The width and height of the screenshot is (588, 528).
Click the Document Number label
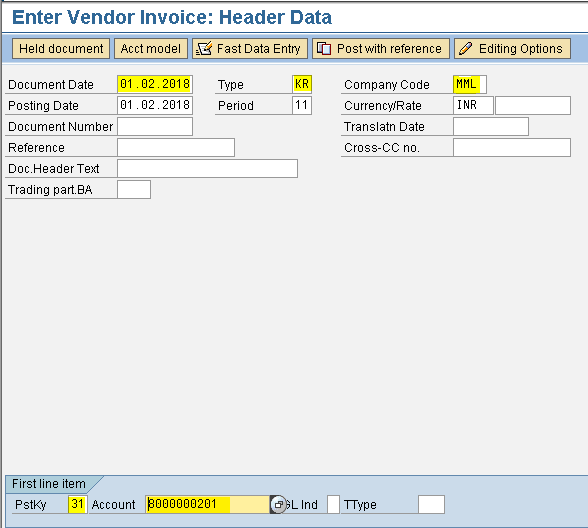(x=60, y=127)
